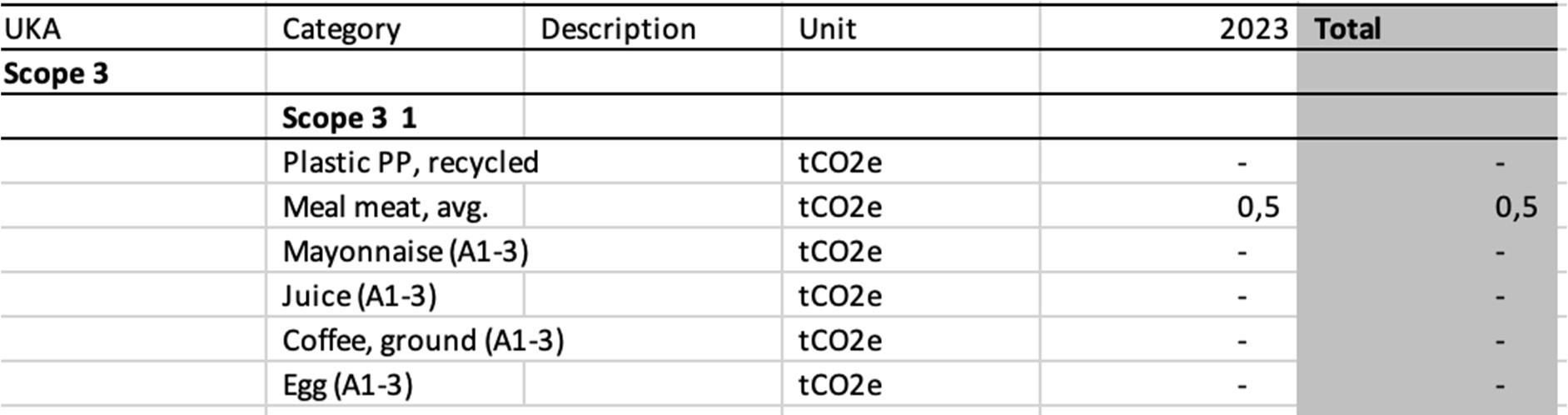Select tCO2e unit in Meal meat row
This screenshot has width=1568, height=415.
839,207
